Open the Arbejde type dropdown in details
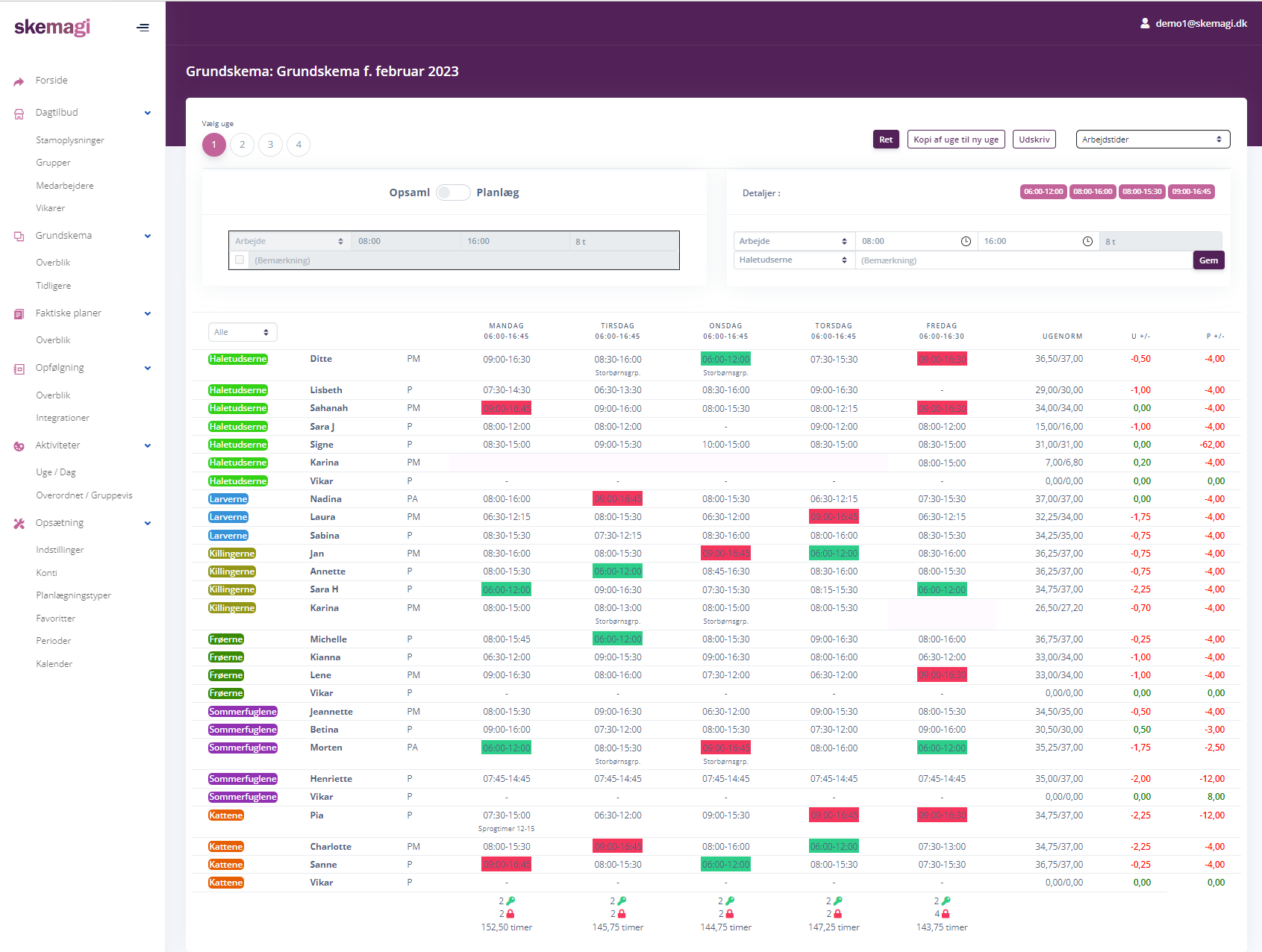 (x=794, y=241)
